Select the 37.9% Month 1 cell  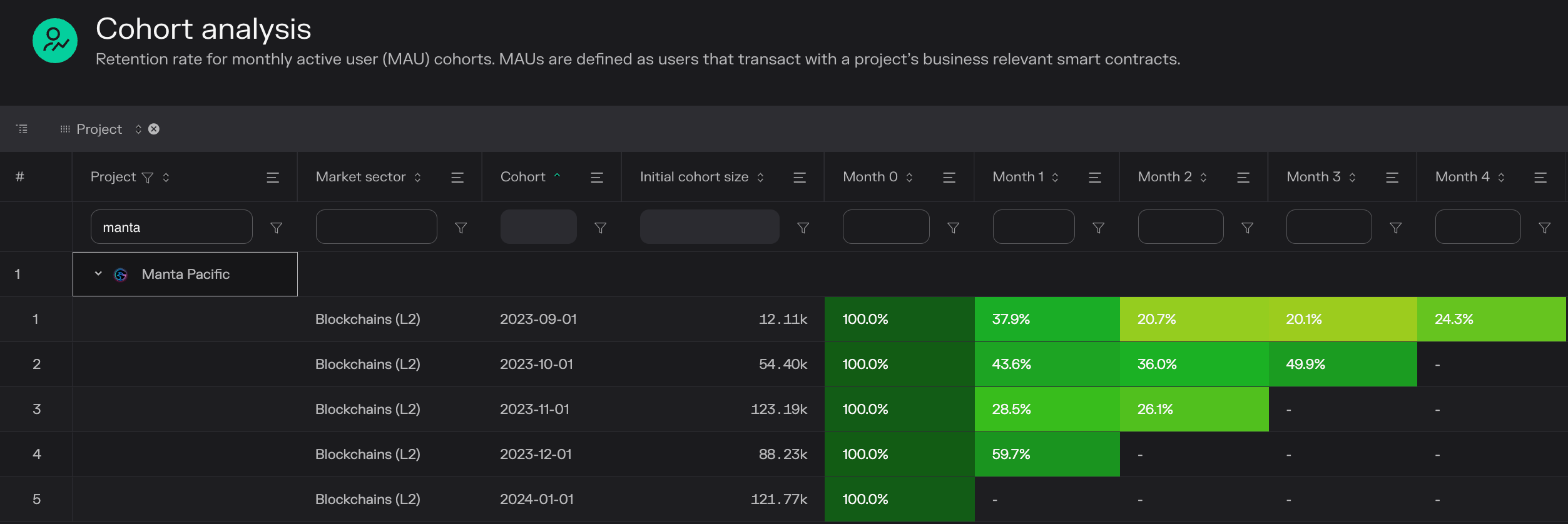1047,319
